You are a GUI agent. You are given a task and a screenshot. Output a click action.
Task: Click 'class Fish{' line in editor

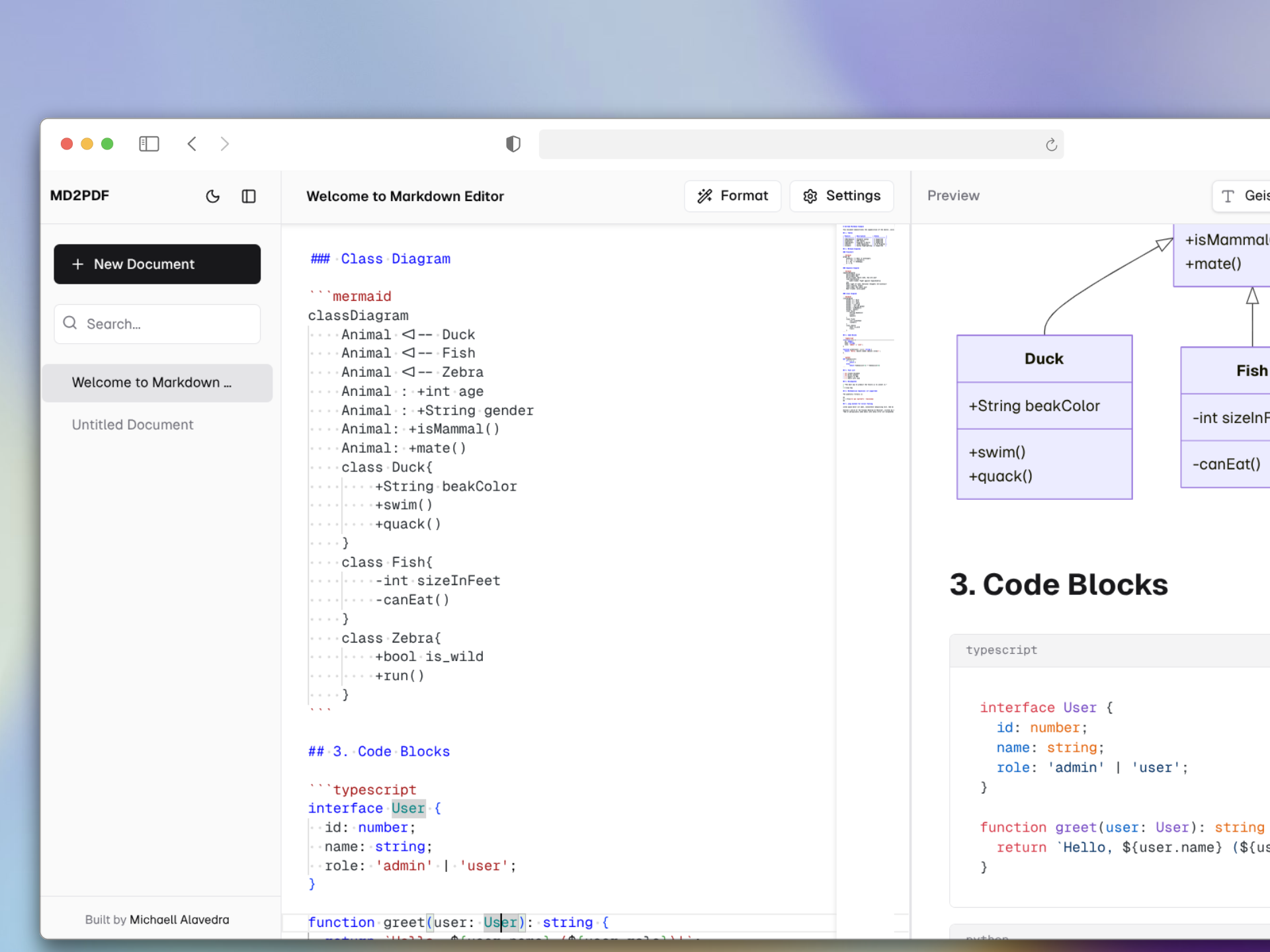387,563
